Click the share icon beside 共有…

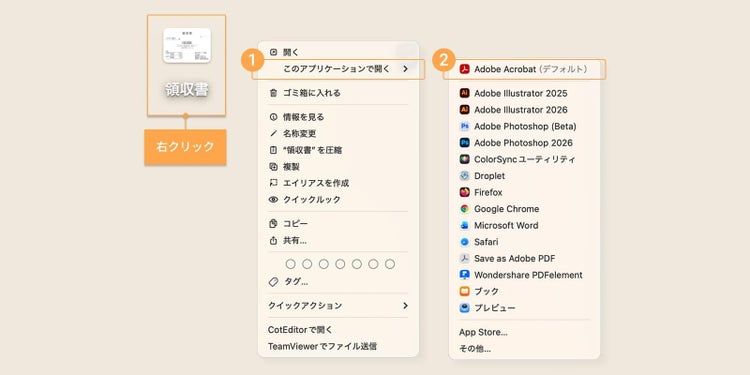pos(273,240)
